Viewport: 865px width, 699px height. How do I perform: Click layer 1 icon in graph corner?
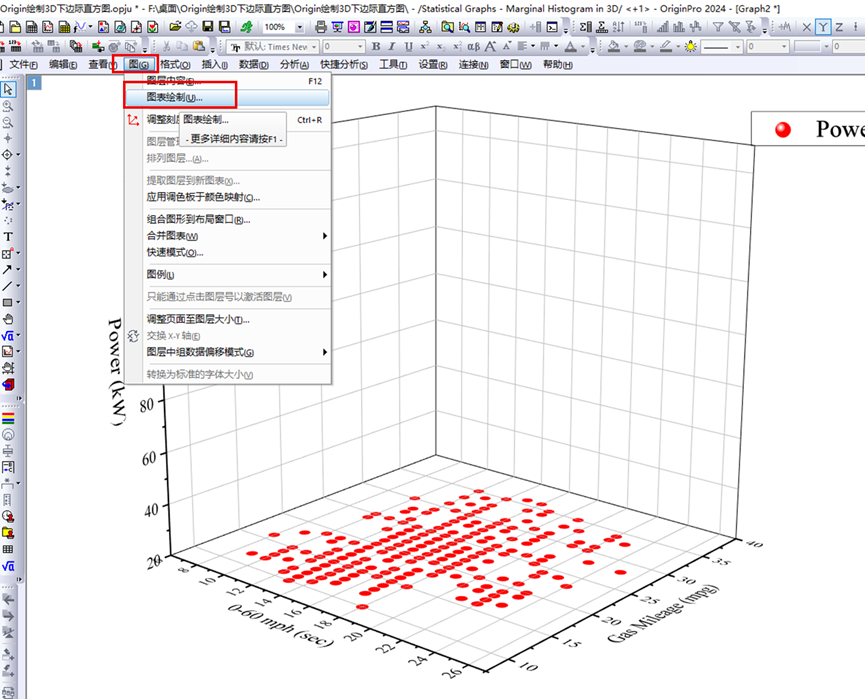pyautogui.click(x=34, y=83)
